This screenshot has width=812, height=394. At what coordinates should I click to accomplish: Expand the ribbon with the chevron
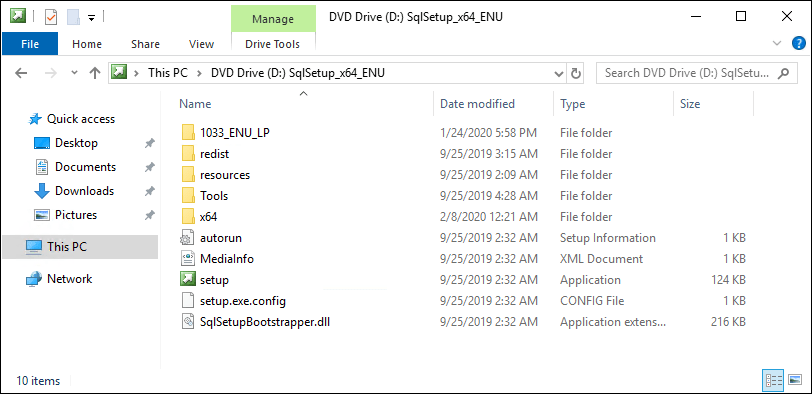(x=776, y=43)
